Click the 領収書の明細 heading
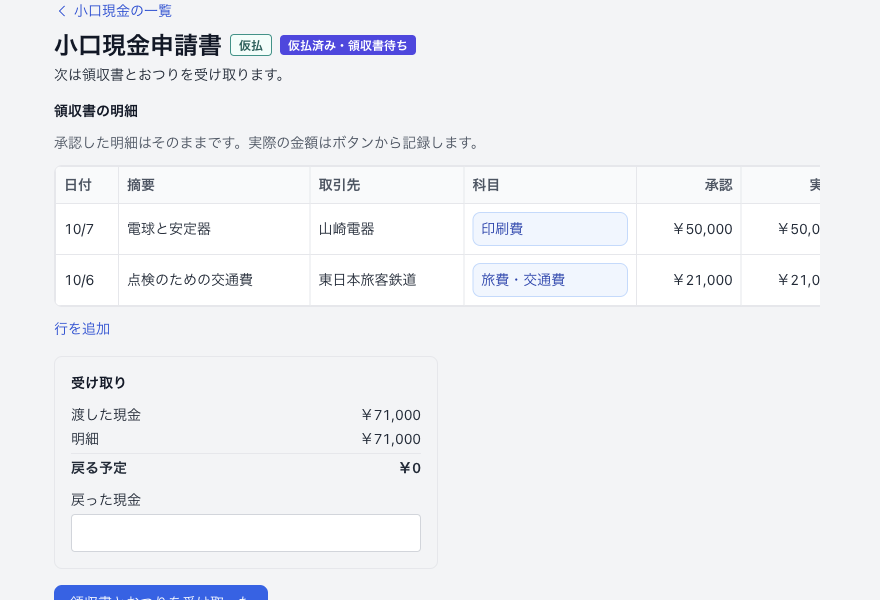Viewport: 880px width, 600px height. pyautogui.click(x=96, y=111)
